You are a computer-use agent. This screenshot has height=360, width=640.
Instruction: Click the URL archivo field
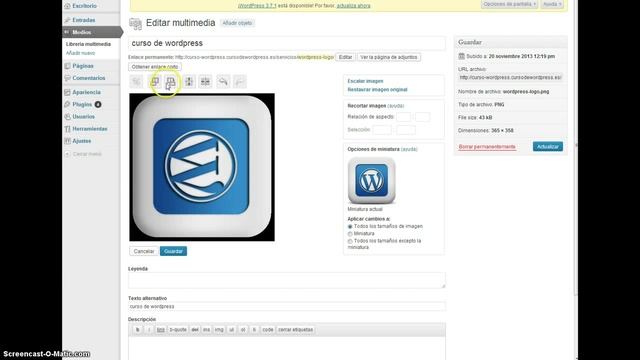coord(510,78)
